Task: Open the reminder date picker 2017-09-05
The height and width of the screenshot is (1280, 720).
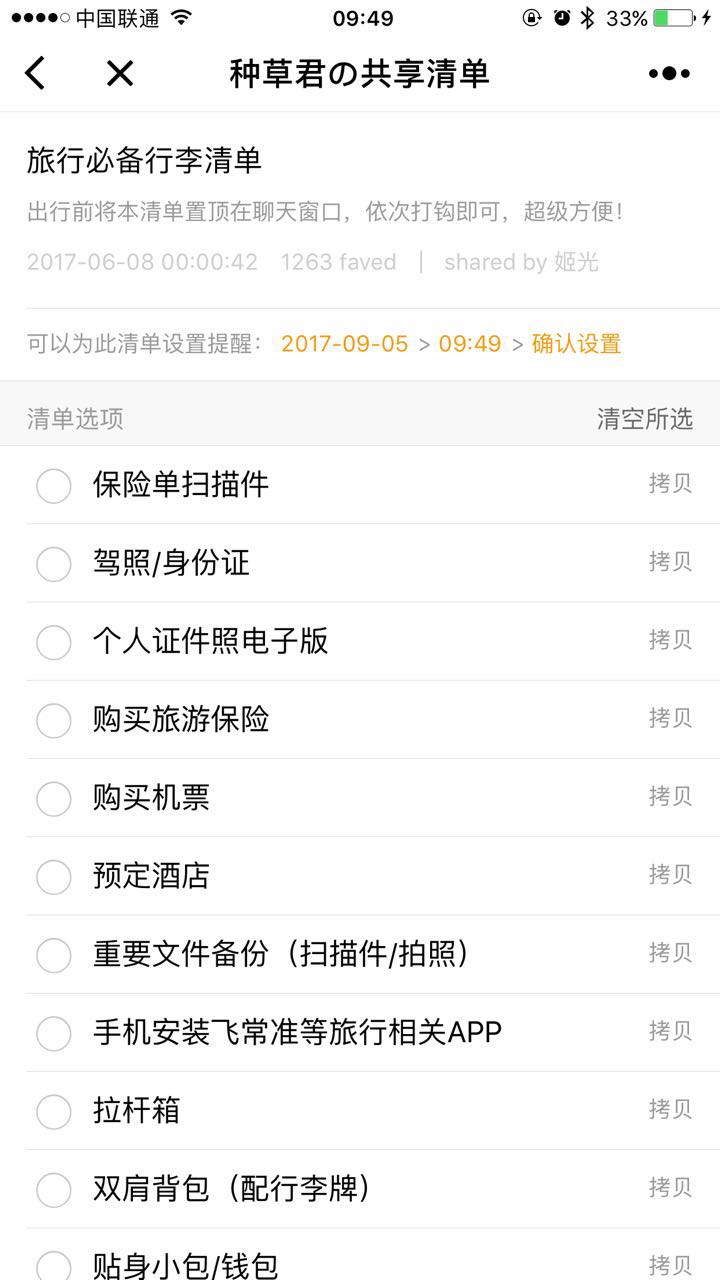Action: [x=345, y=344]
